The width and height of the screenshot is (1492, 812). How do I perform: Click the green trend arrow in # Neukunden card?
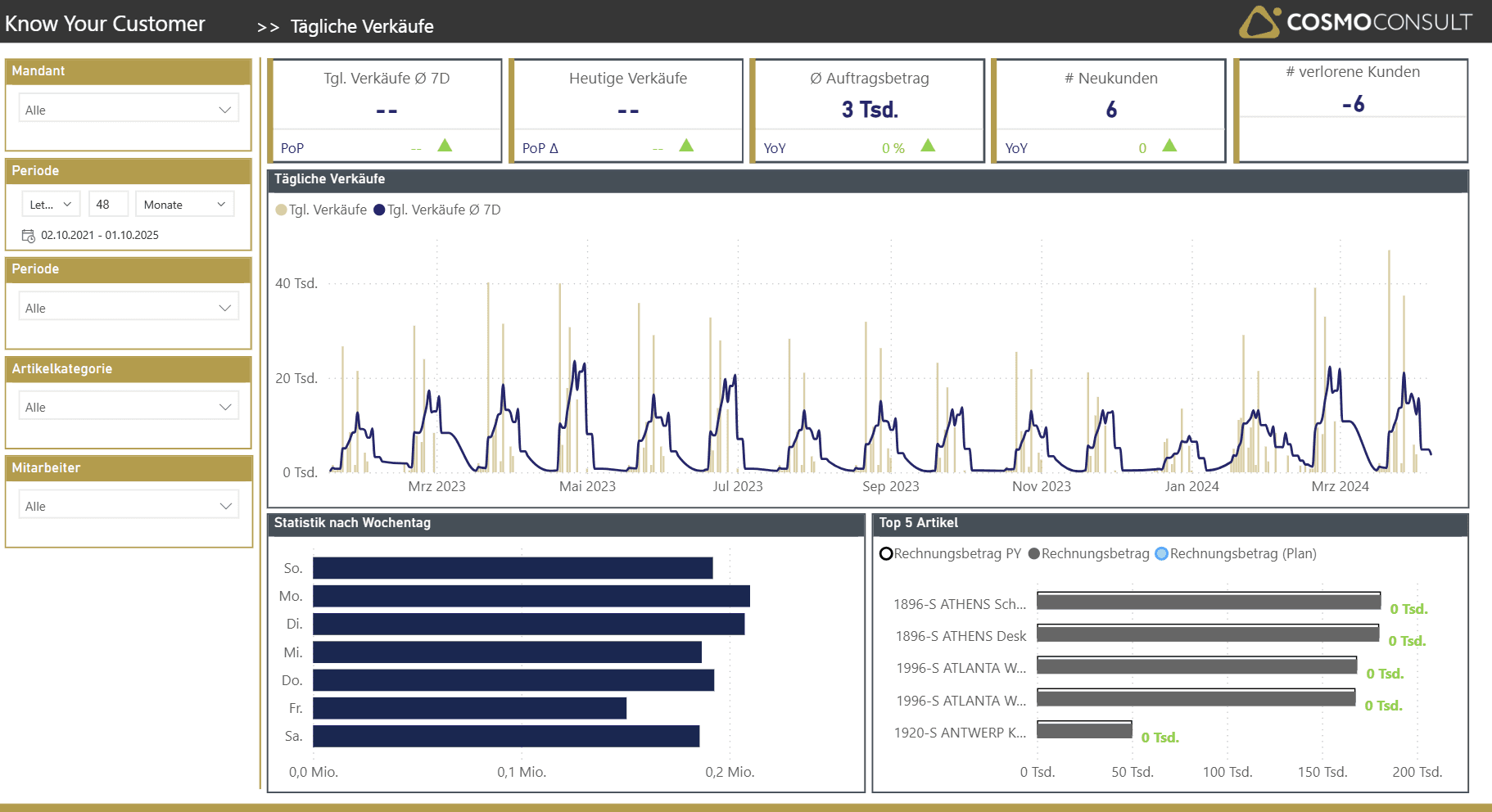tap(1169, 146)
